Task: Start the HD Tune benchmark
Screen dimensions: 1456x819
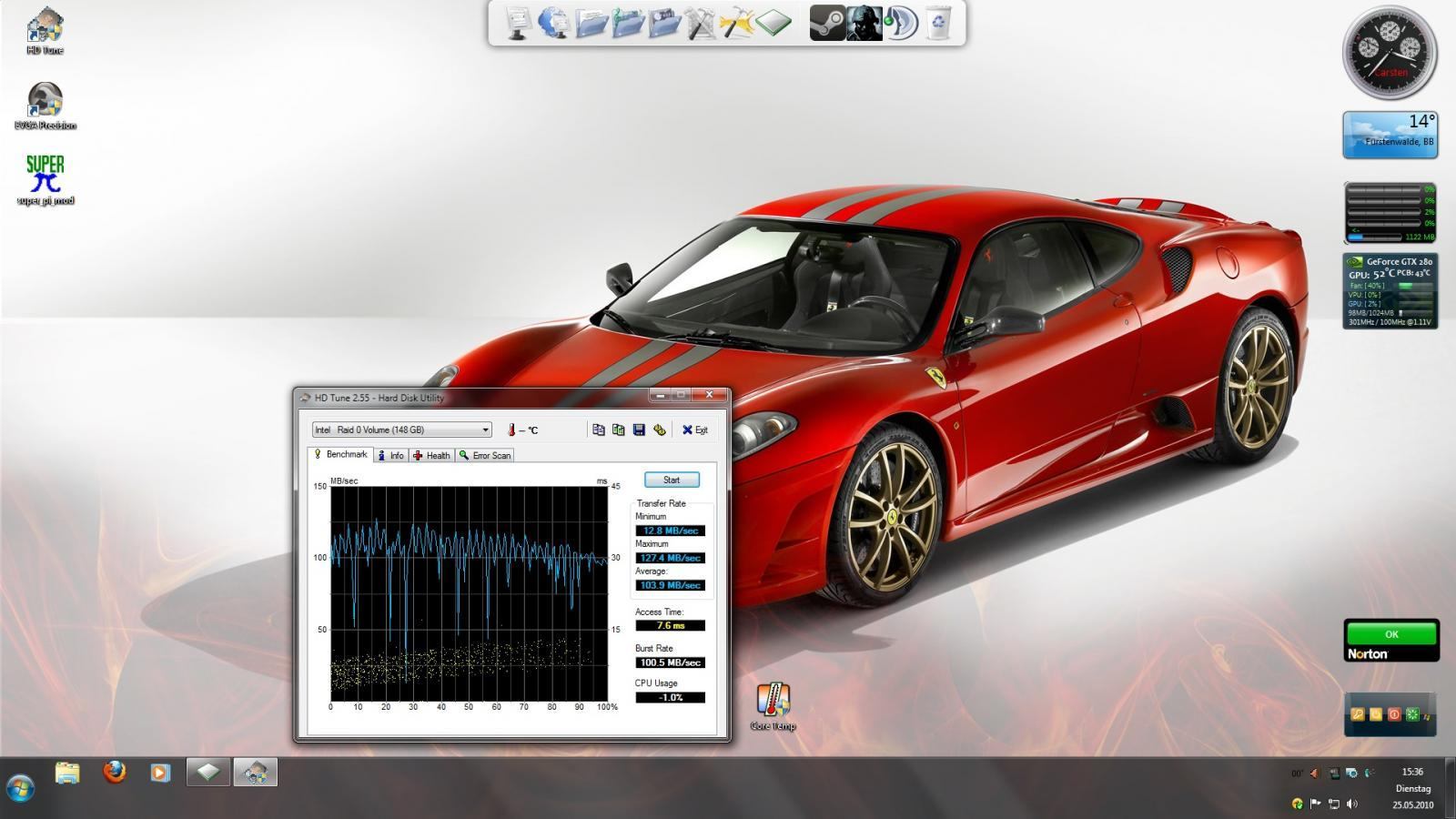Action: coord(672,480)
